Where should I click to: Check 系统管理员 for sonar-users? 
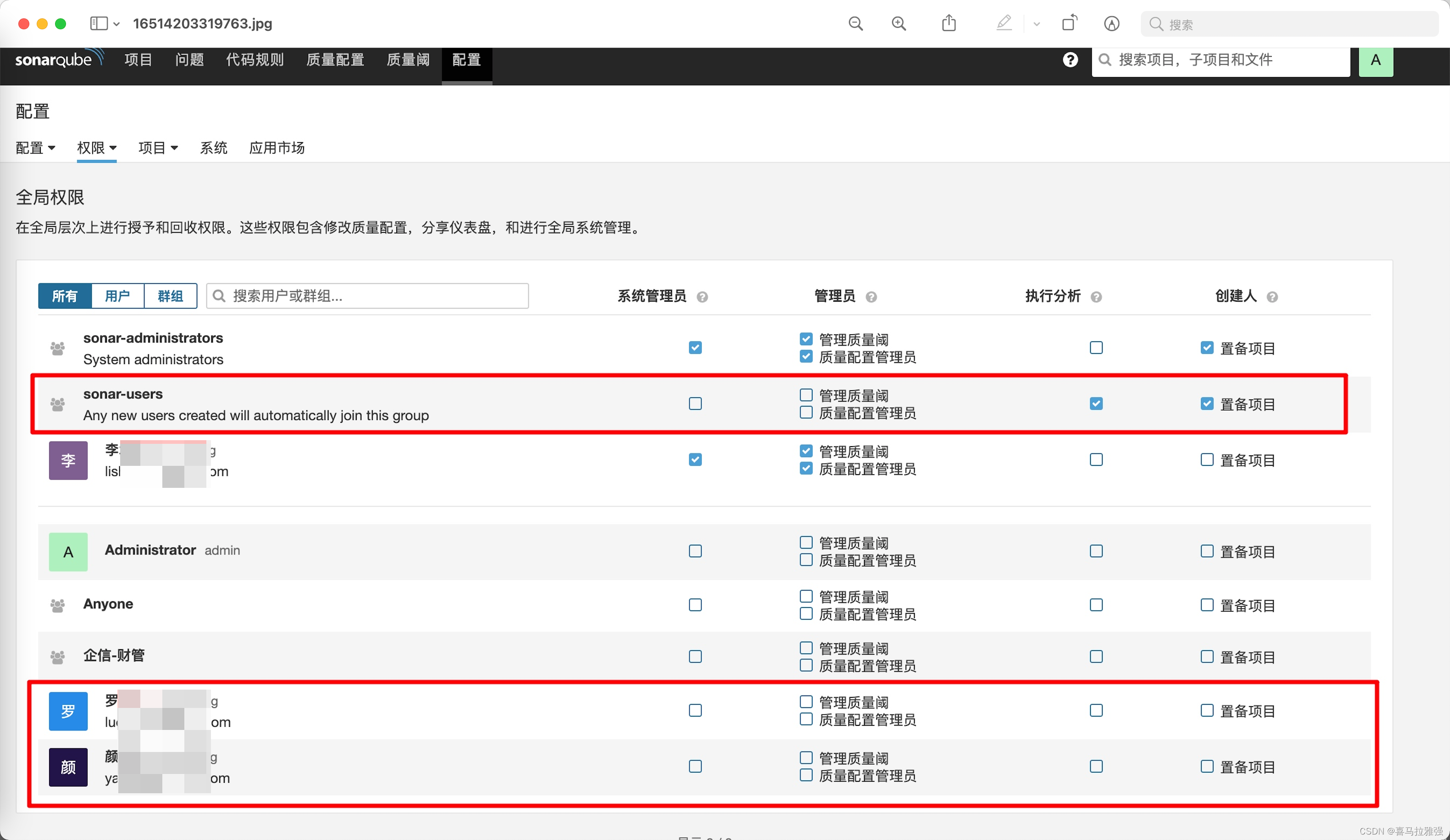[x=695, y=403]
